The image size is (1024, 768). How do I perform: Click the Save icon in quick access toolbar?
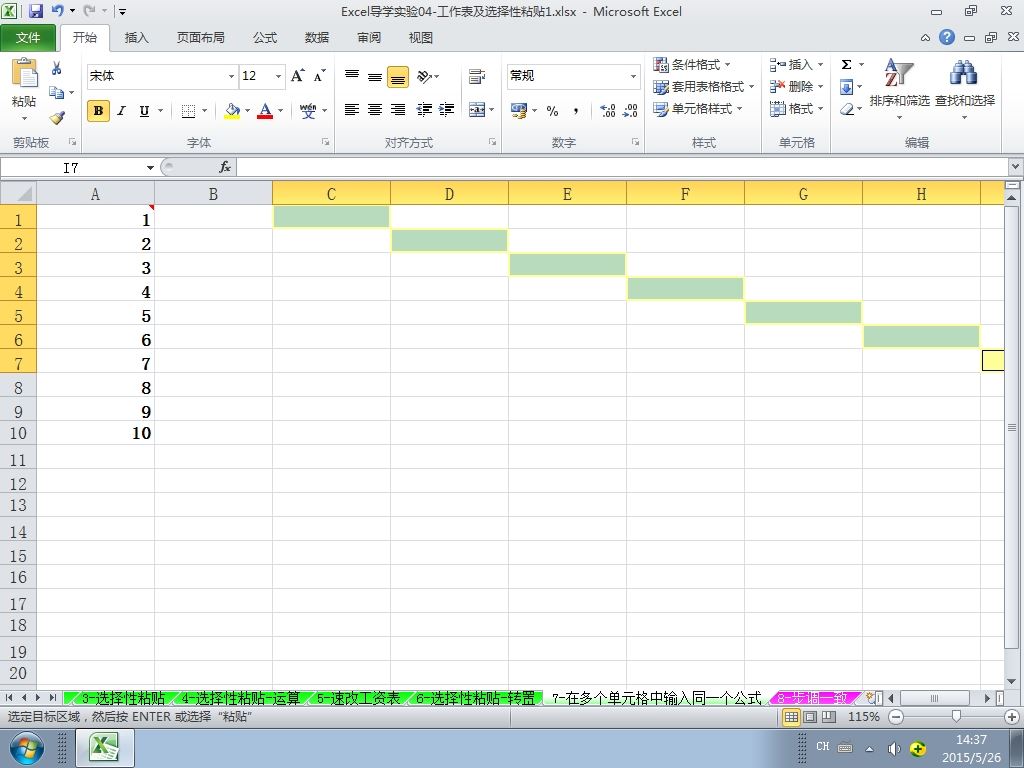coord(35,11)
